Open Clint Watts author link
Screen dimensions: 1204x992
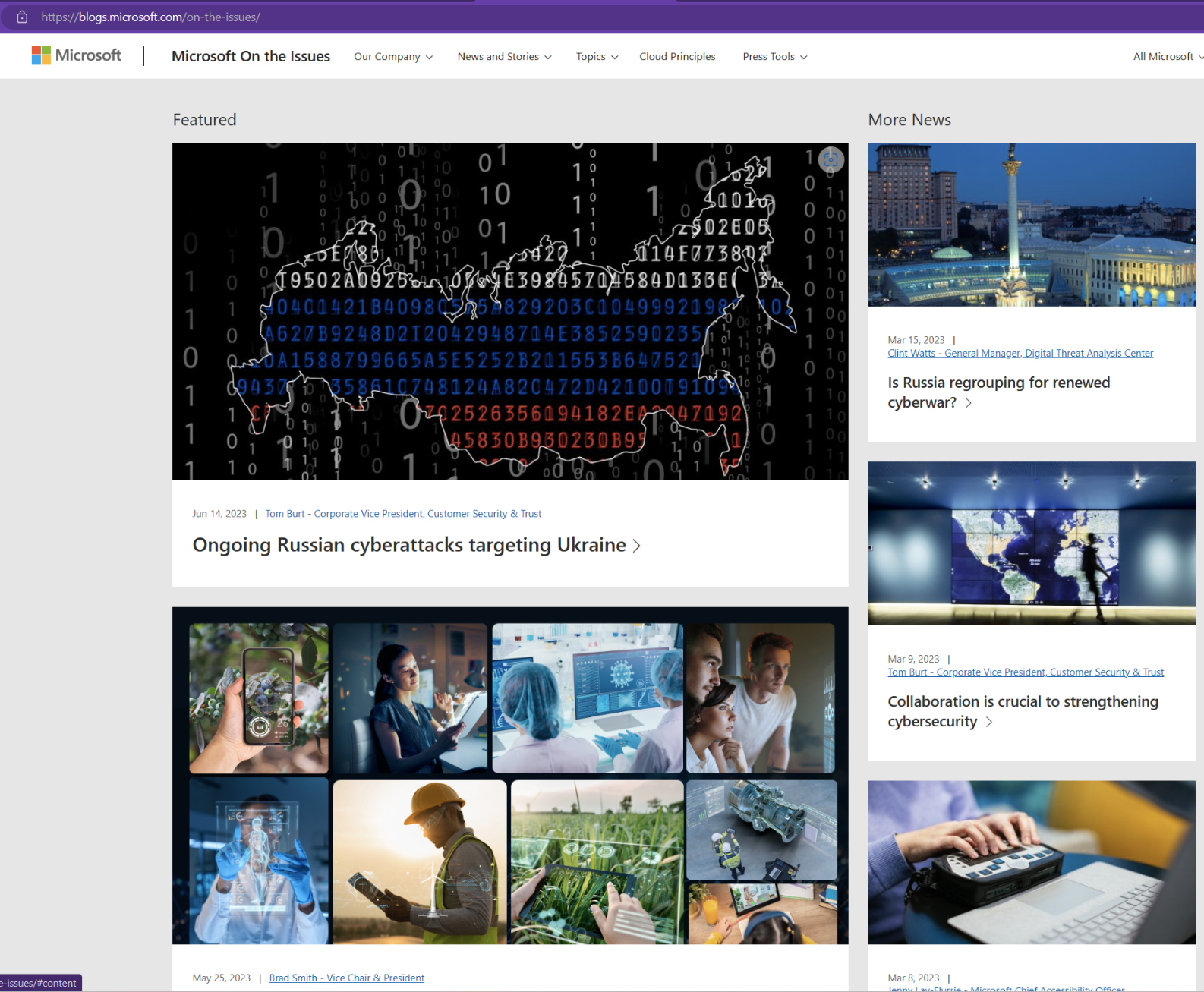1020,354
